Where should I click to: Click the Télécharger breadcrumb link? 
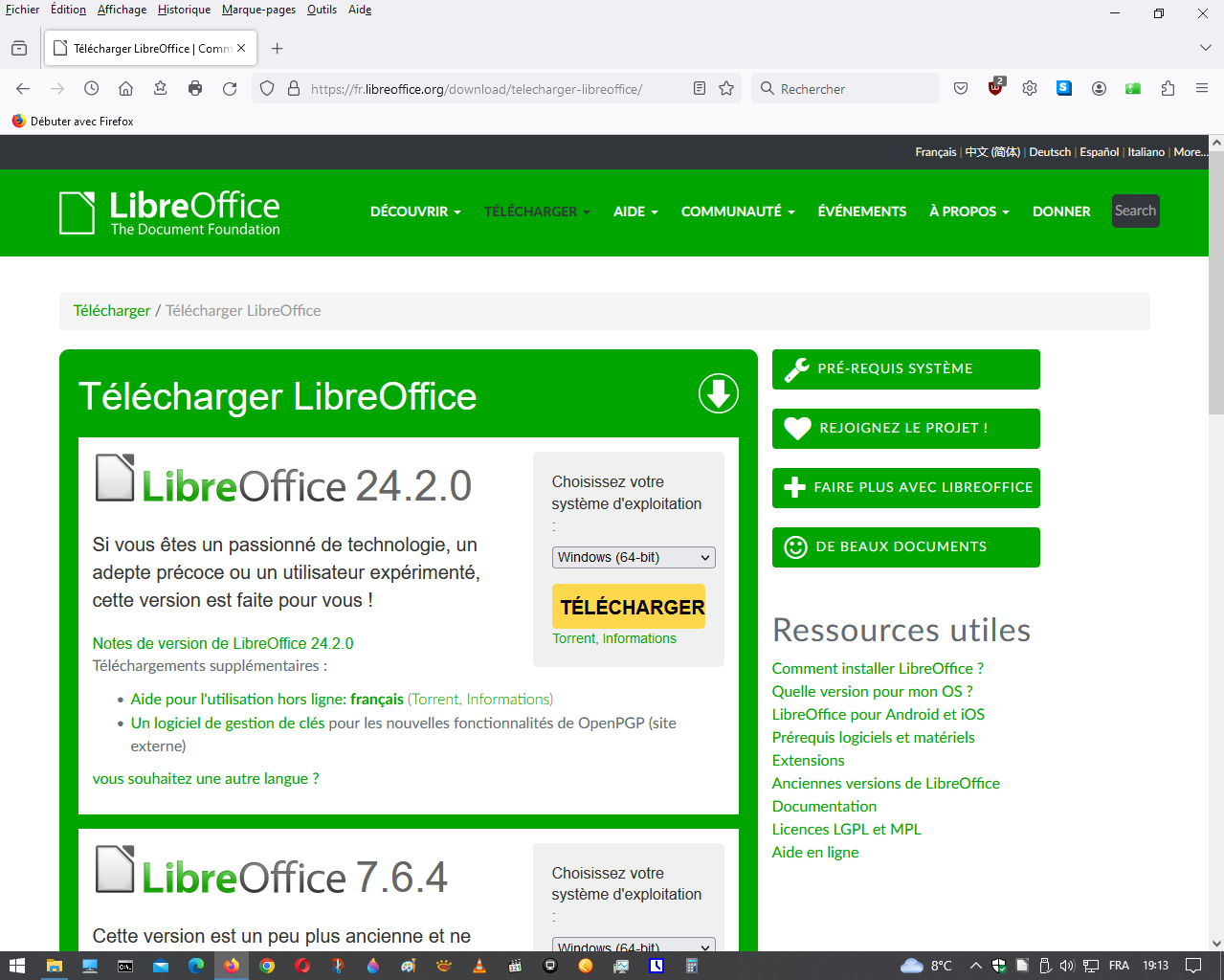pyautogui.click(x=112, y=310)
